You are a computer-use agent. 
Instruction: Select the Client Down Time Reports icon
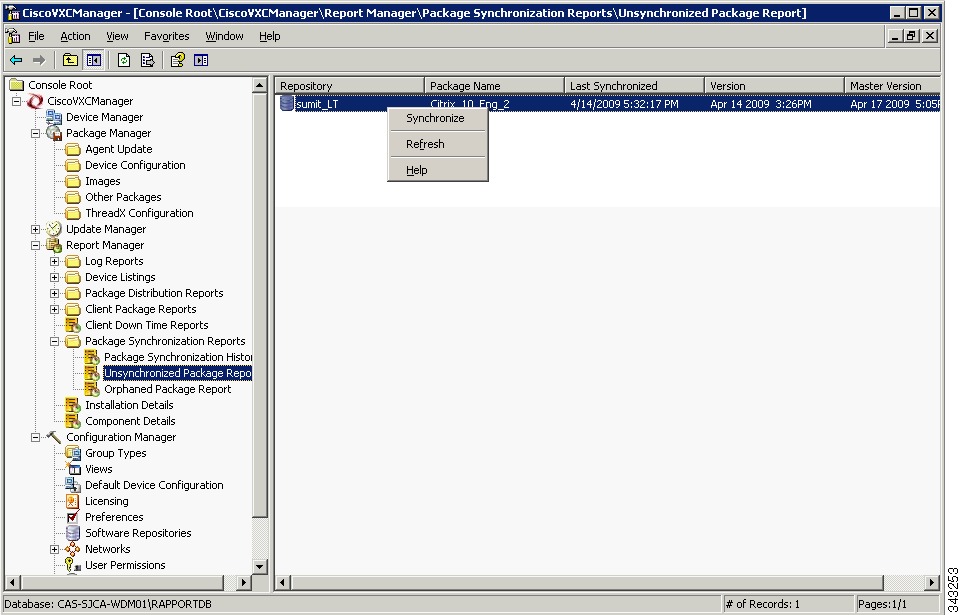click(73, 325)
